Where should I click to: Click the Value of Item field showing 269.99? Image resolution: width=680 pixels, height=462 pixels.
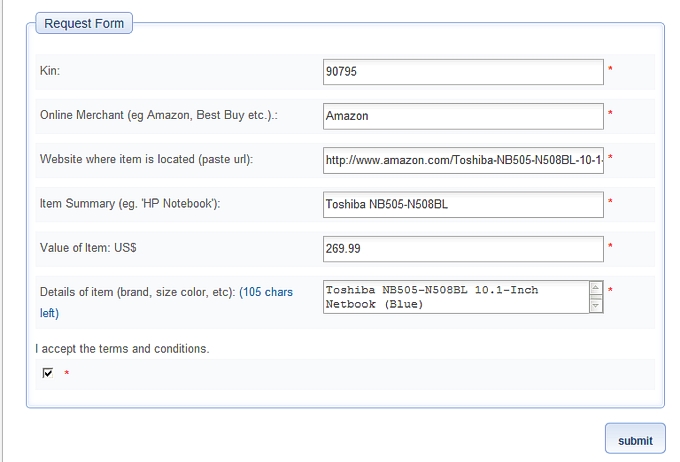(x=463, y=248)
